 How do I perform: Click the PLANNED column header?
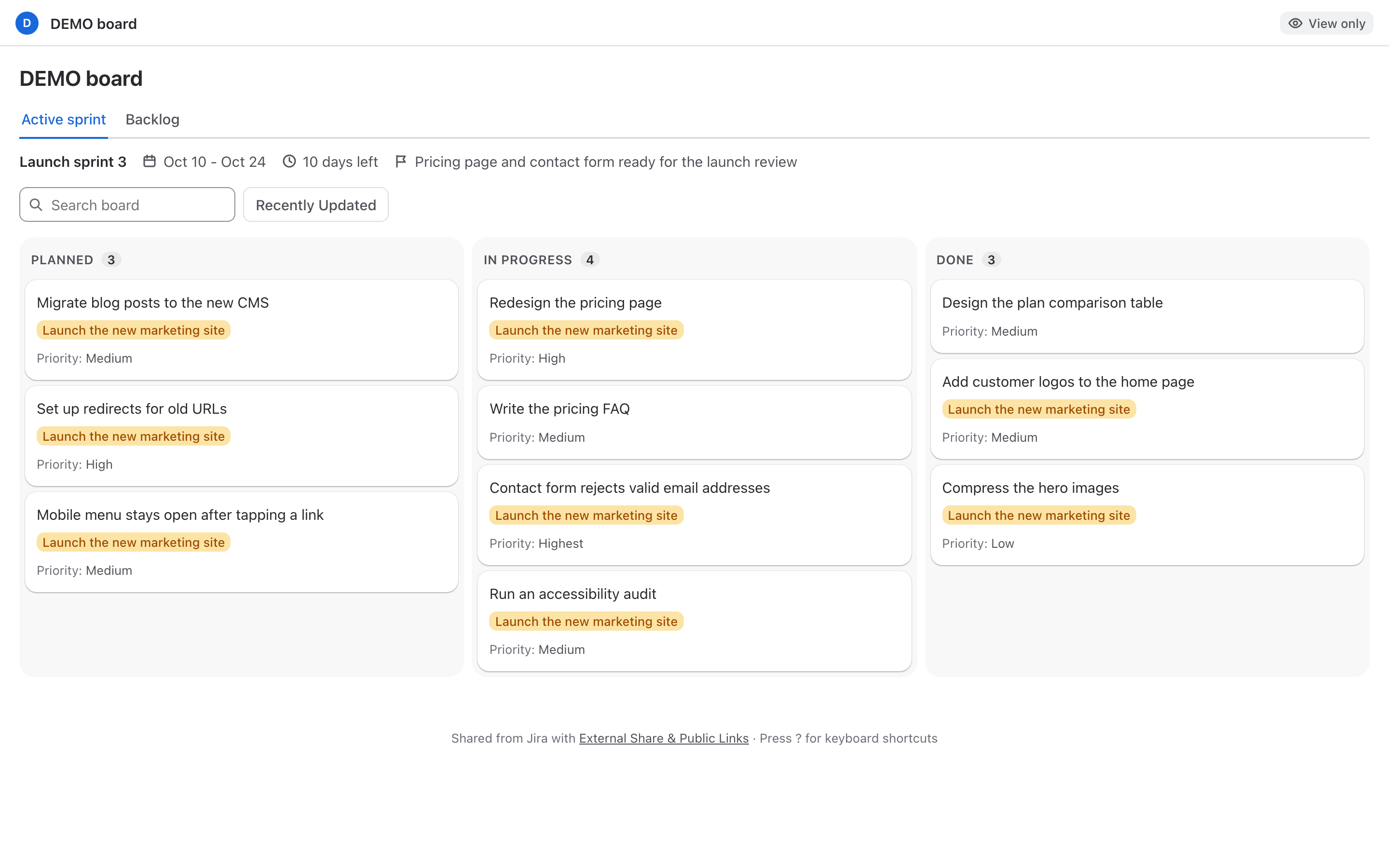point(62,260)
